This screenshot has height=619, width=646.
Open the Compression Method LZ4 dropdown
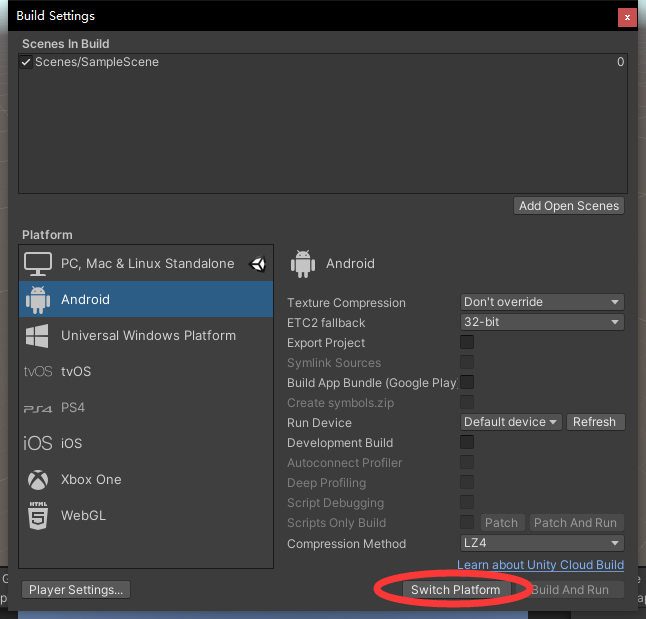(542, 543)
